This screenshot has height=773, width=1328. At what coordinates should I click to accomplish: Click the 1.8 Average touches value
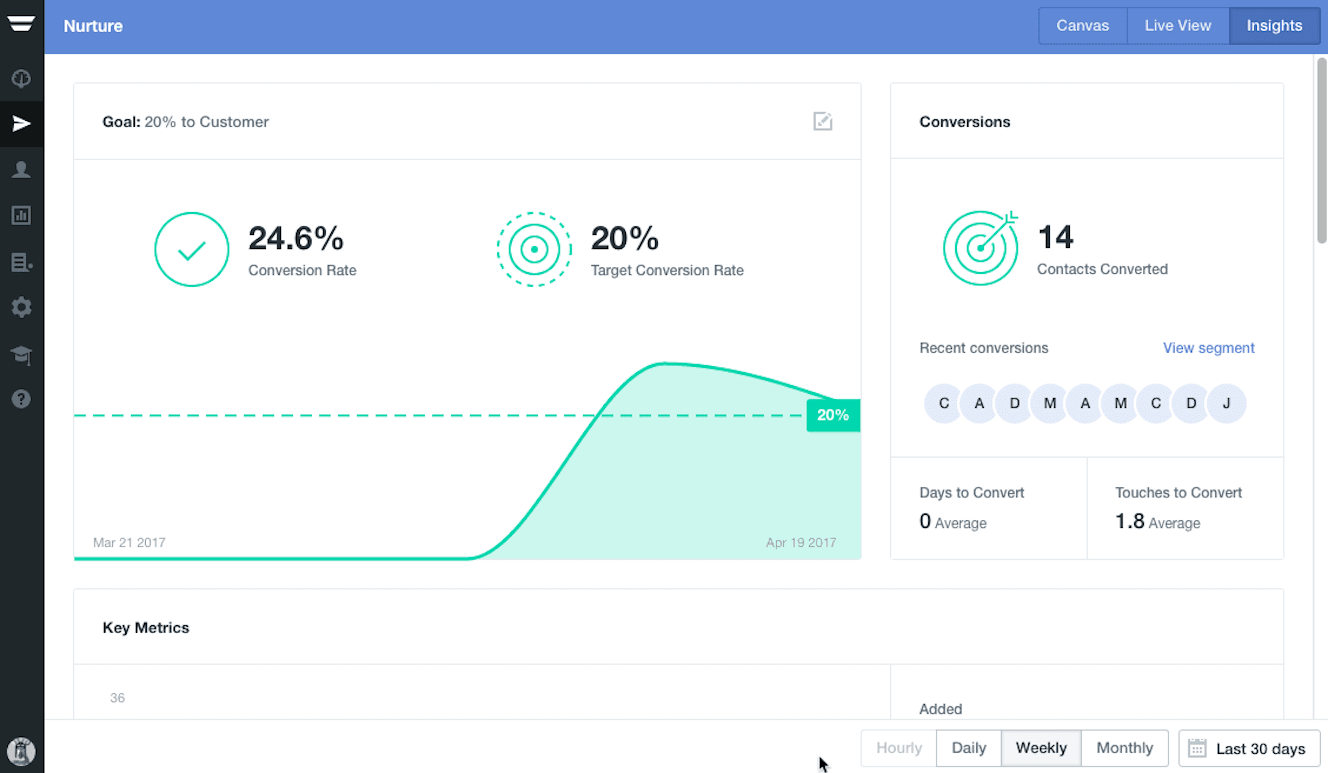pyautogui.click(x=1158, y=522)
